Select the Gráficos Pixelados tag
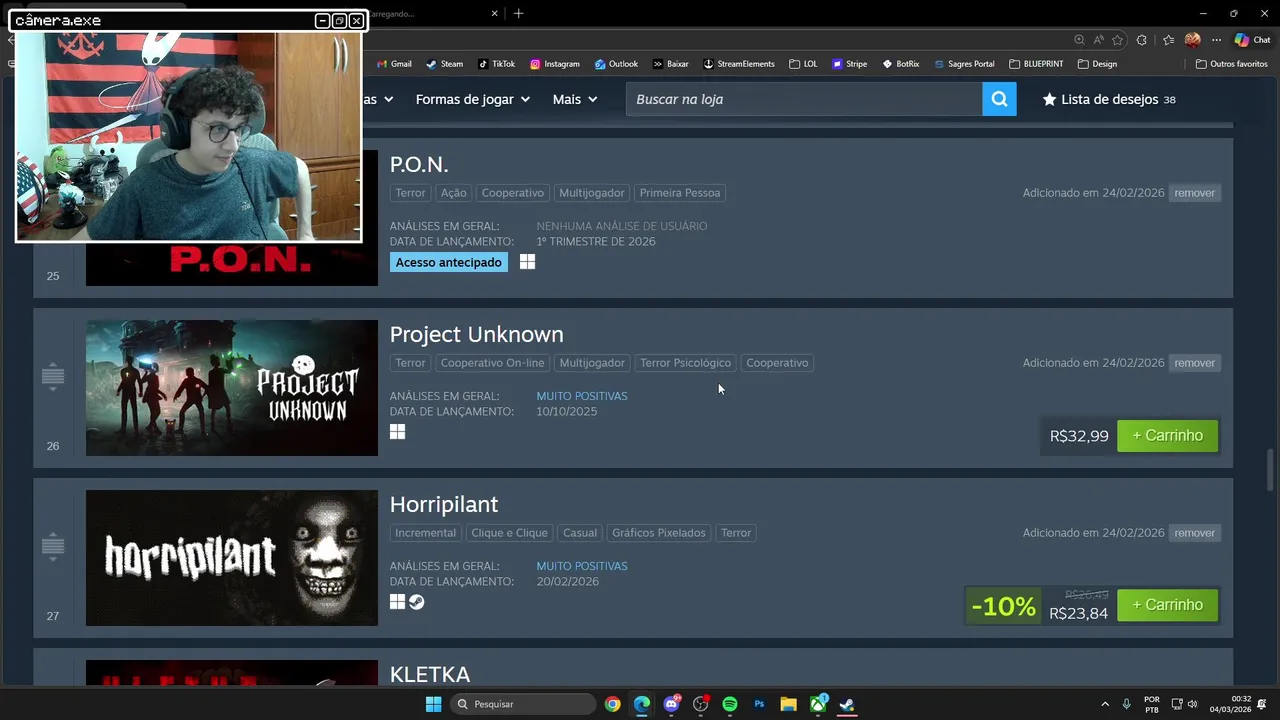The width and height of the screenshot is (1280, 720). pos(659,533)
